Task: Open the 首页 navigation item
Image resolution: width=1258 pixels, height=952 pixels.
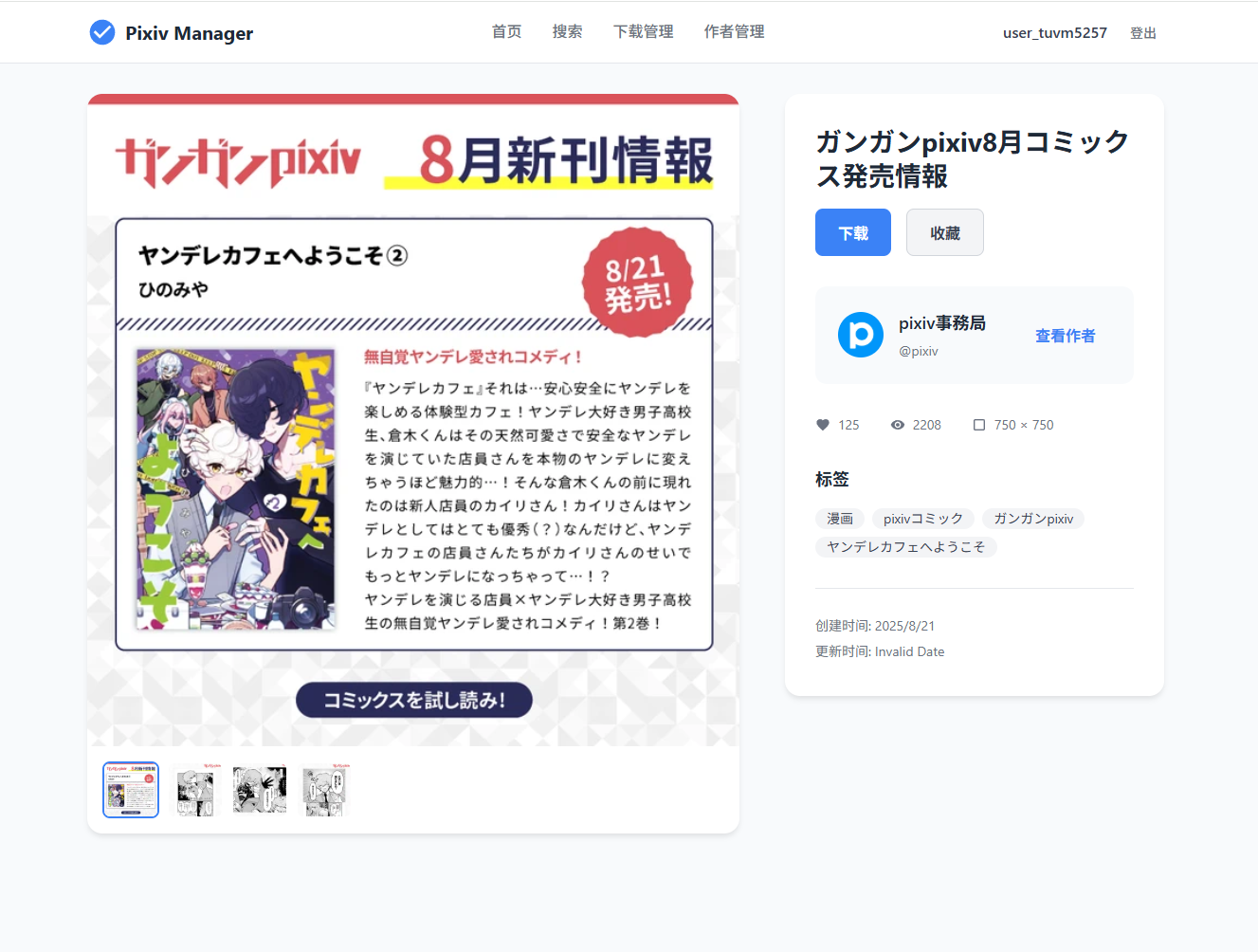Action: click(506, 31)
